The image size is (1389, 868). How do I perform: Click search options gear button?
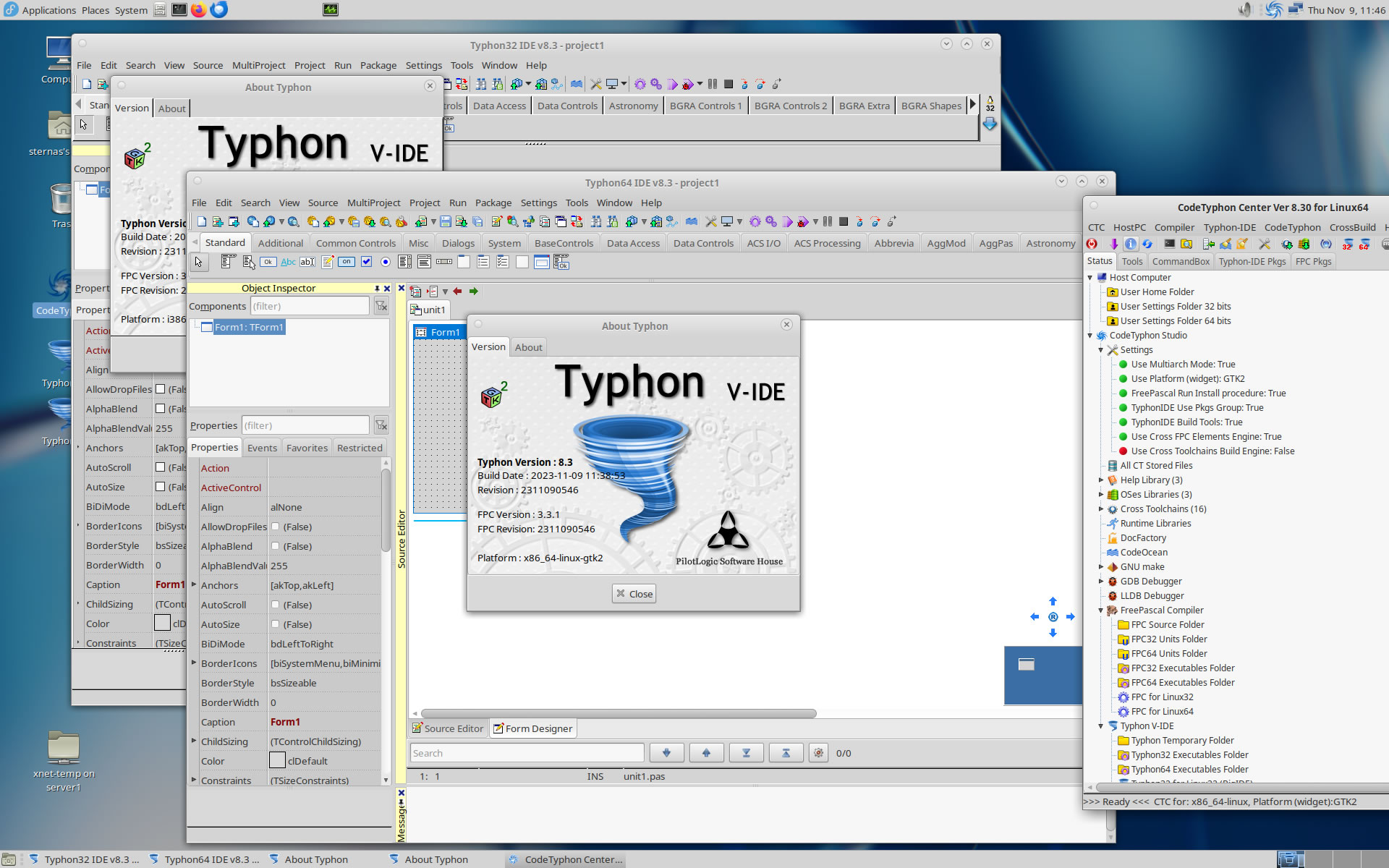(818, 753)
